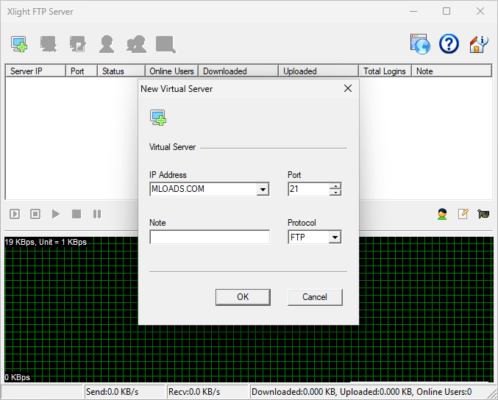Open Help with the question mark icon

coord(449,44)
